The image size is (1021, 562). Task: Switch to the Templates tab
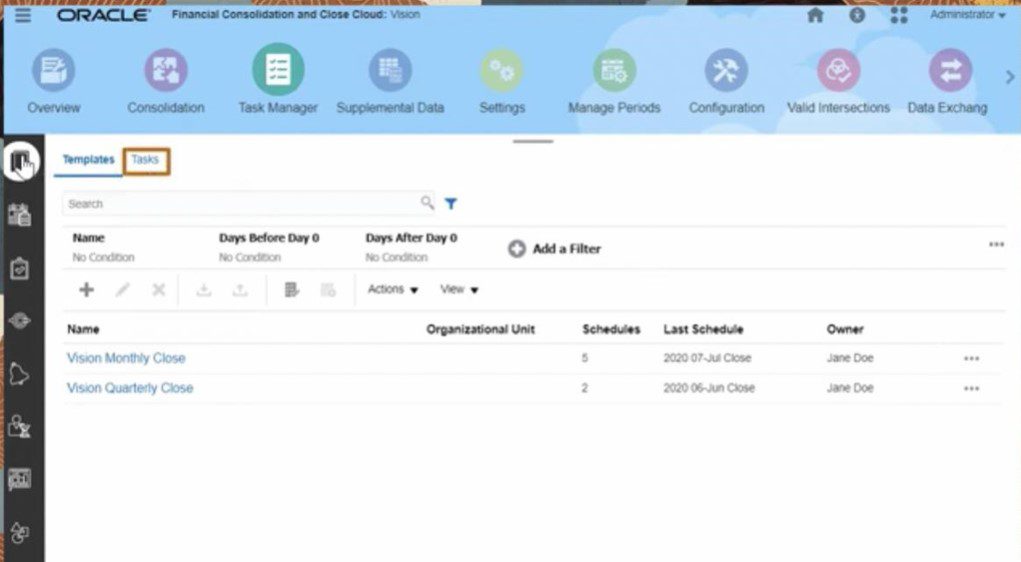(89, 160)
